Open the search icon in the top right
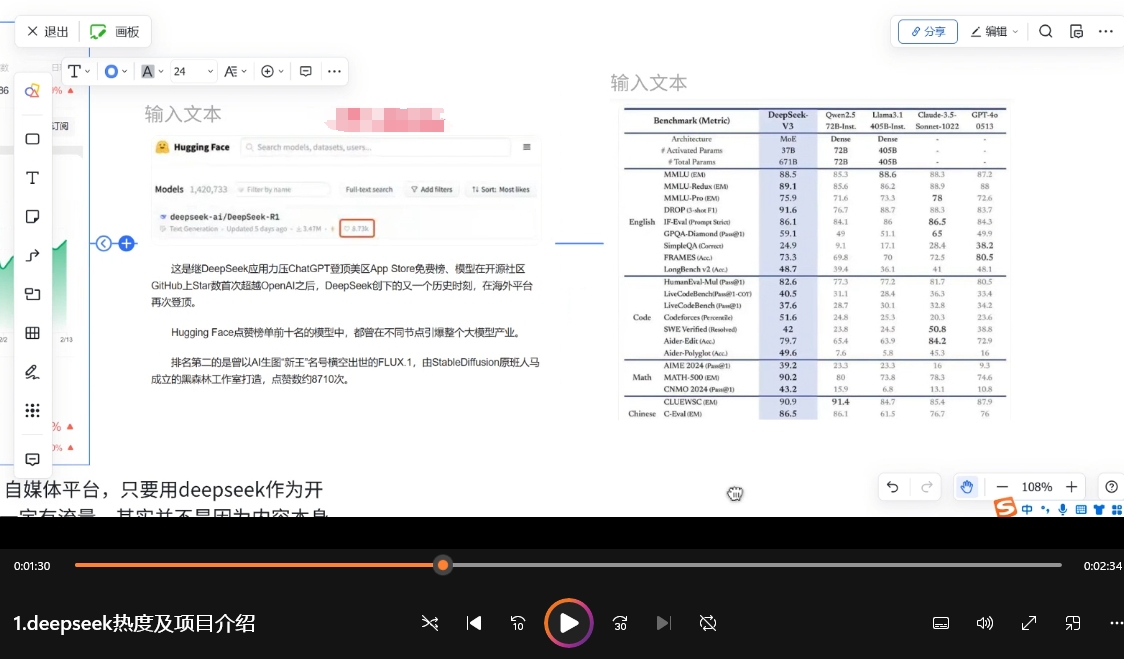The width and height of the screenshot is (1124, 659). point(1045,32)
